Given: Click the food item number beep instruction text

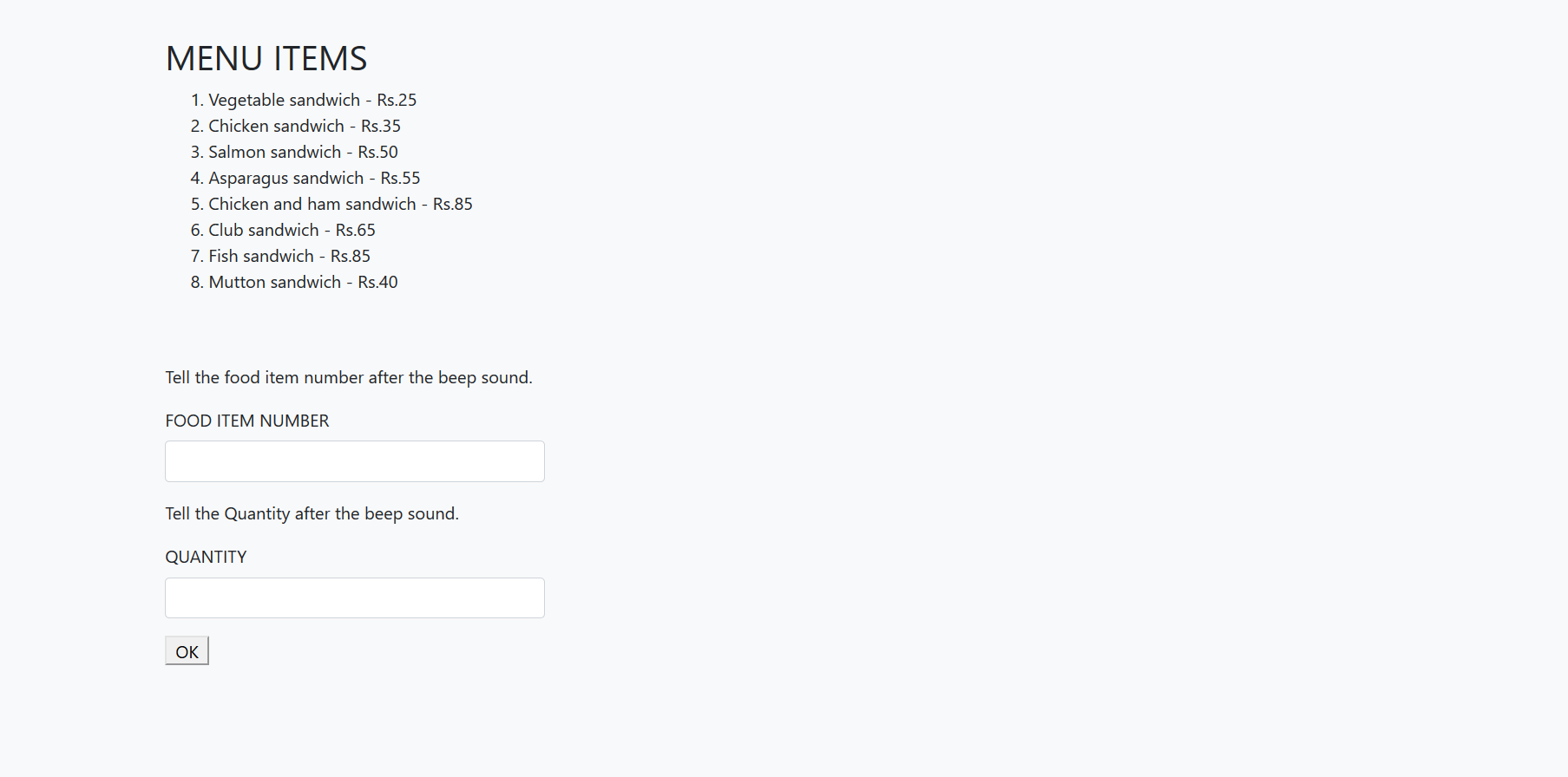Looking at the screenshot, I should [349, 378].
